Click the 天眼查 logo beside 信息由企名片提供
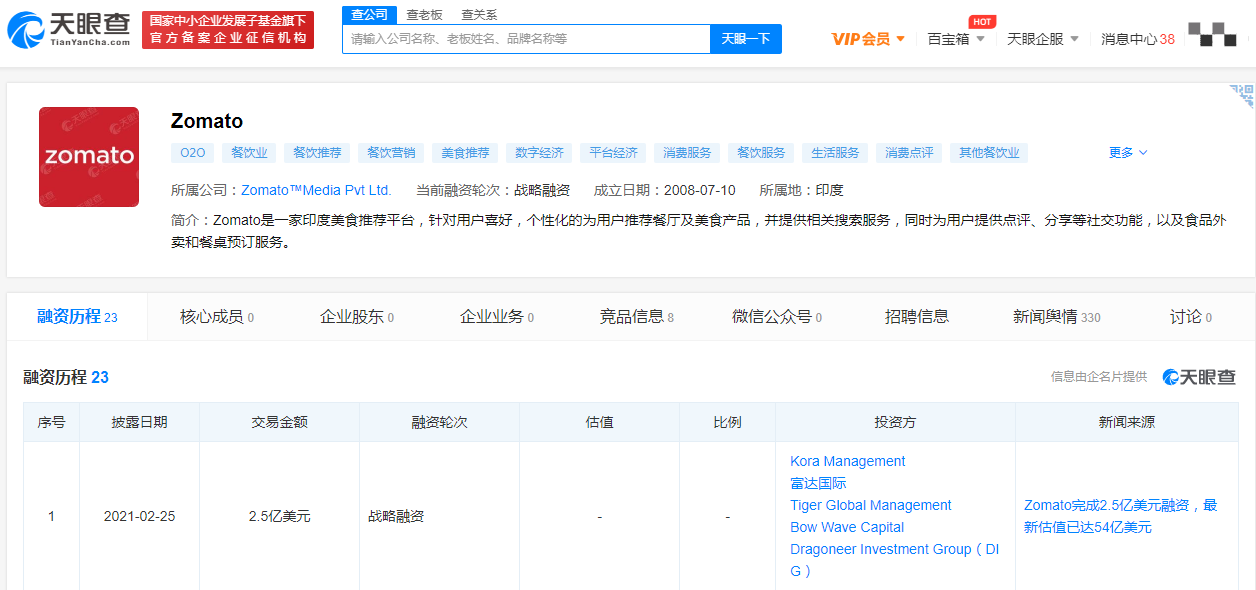This screenshot has width=1256, height=590. tap(1199, 377)
